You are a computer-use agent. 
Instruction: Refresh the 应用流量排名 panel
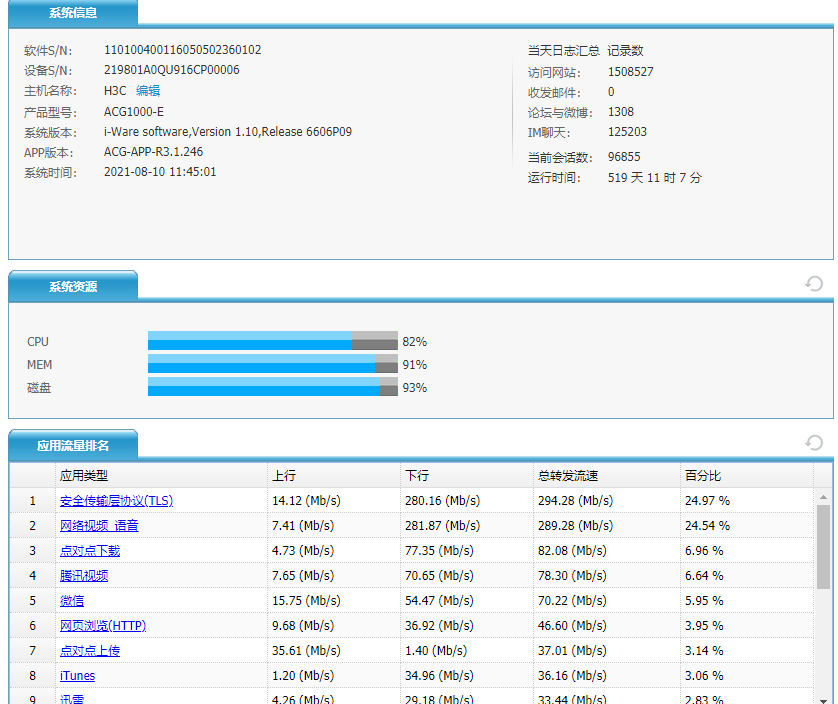814,442
